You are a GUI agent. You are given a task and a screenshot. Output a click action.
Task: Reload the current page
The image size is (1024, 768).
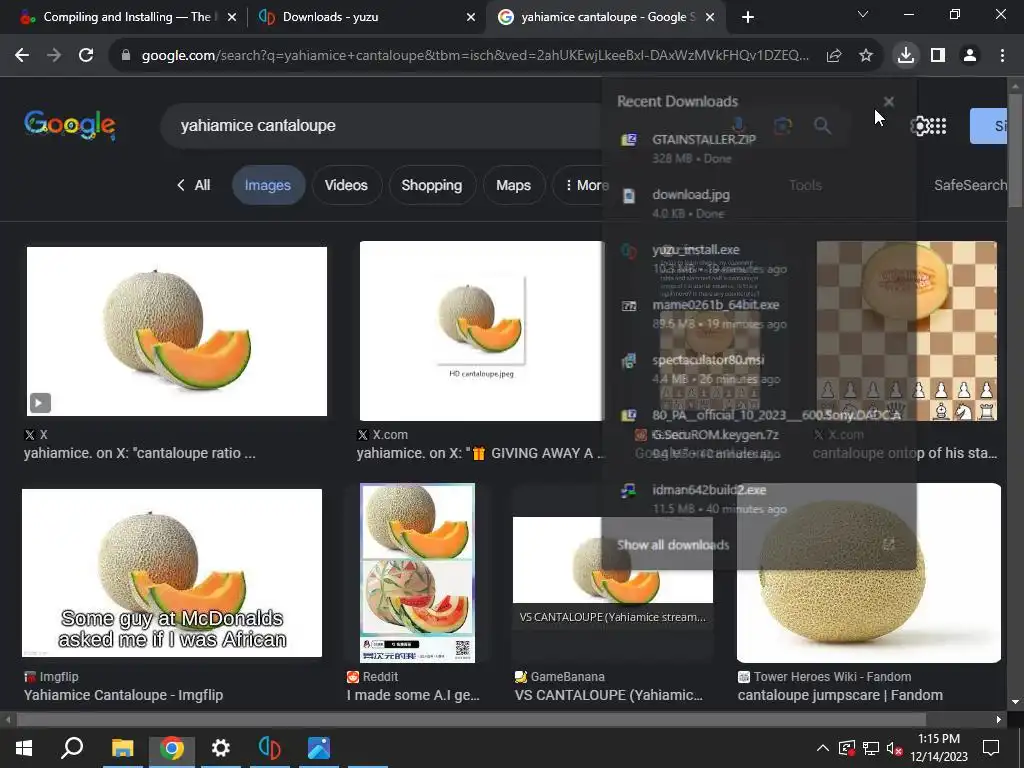(x=86, y=56)
